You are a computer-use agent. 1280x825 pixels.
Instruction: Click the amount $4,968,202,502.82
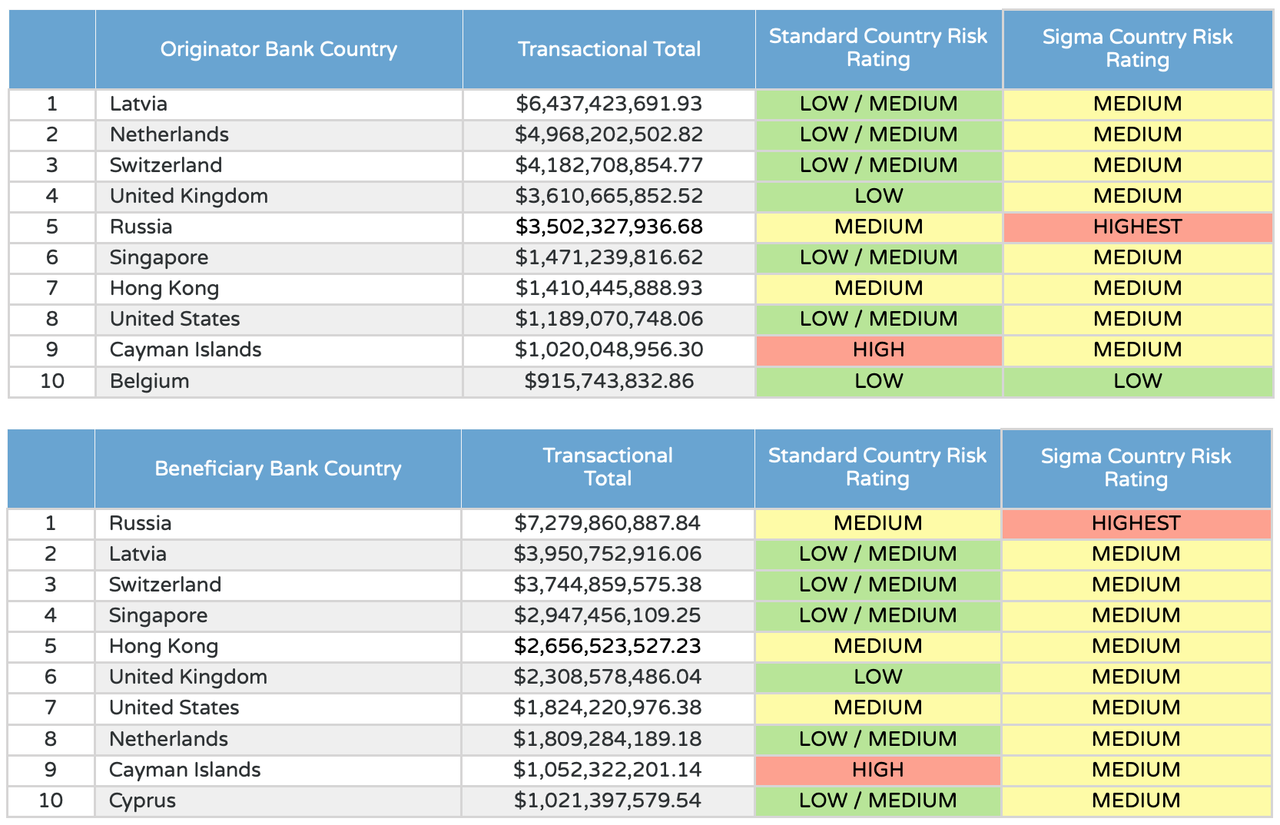click(x=609, y=135)
